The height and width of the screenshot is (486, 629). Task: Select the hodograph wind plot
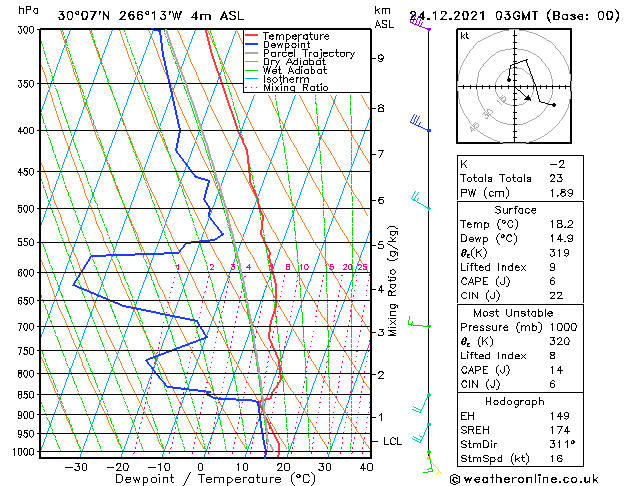pyautogui.click(x=514, y=86)
